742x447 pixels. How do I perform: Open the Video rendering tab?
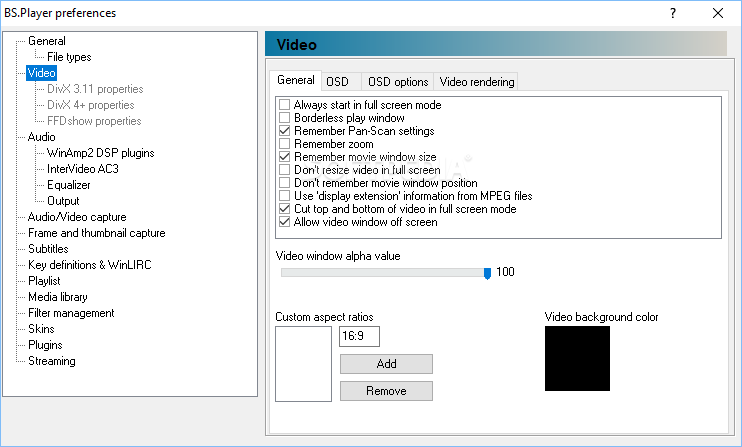[476, 82]
